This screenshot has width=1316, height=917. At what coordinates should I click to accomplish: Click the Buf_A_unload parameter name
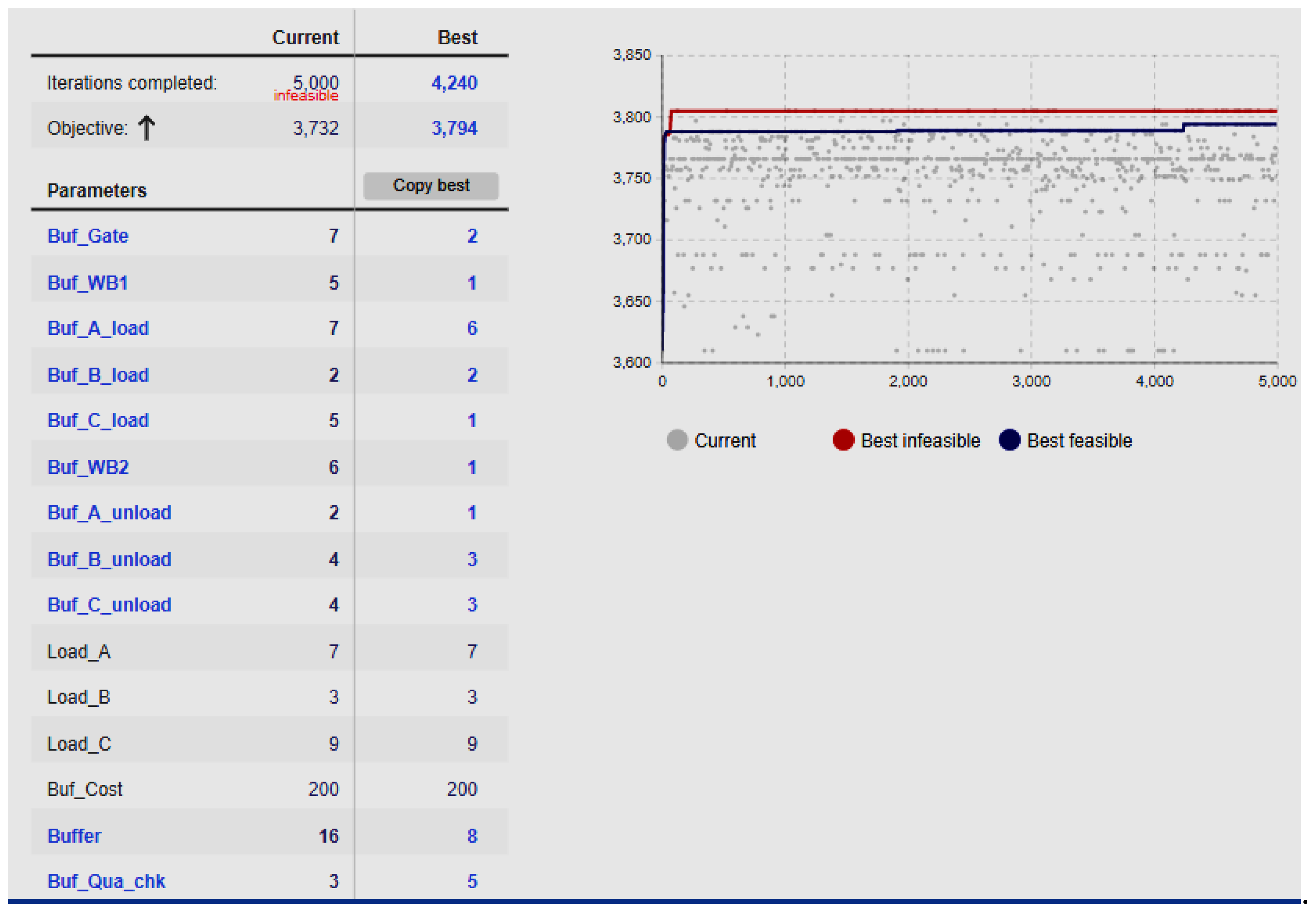coord(109,513)
